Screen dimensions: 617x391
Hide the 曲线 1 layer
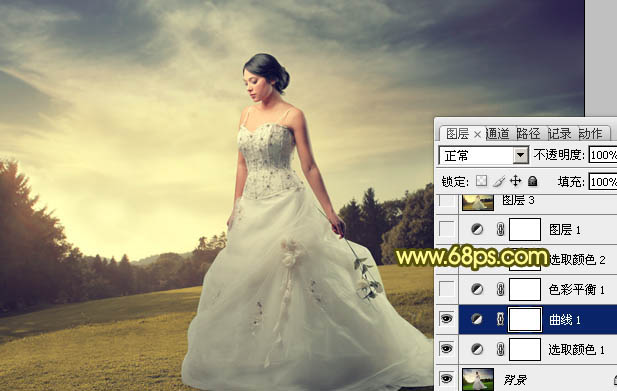point(447,319)
